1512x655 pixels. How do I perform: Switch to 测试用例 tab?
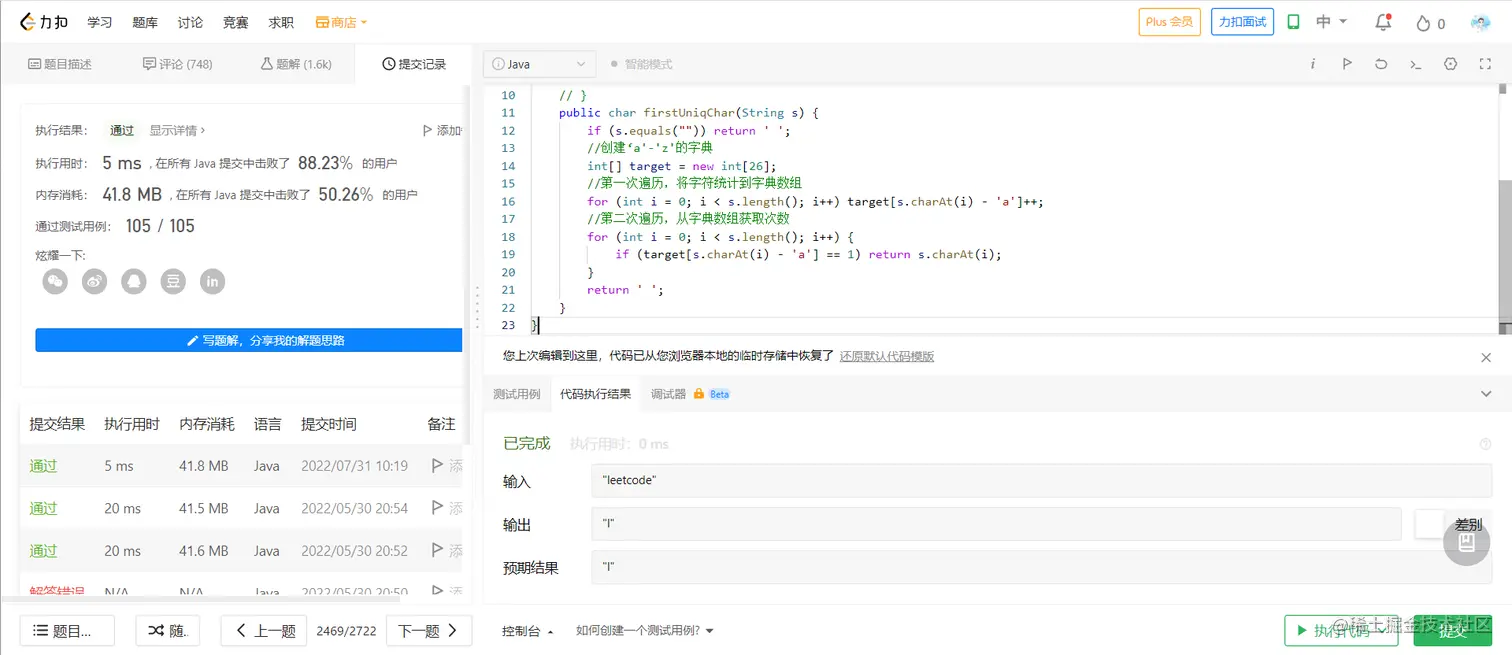[516, 394]
